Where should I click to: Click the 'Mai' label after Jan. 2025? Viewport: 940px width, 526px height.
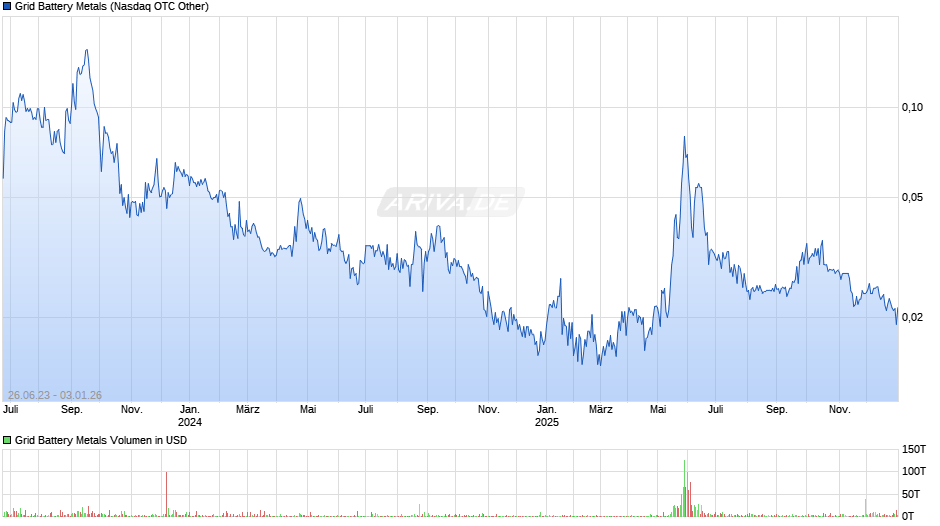point(658,410)
